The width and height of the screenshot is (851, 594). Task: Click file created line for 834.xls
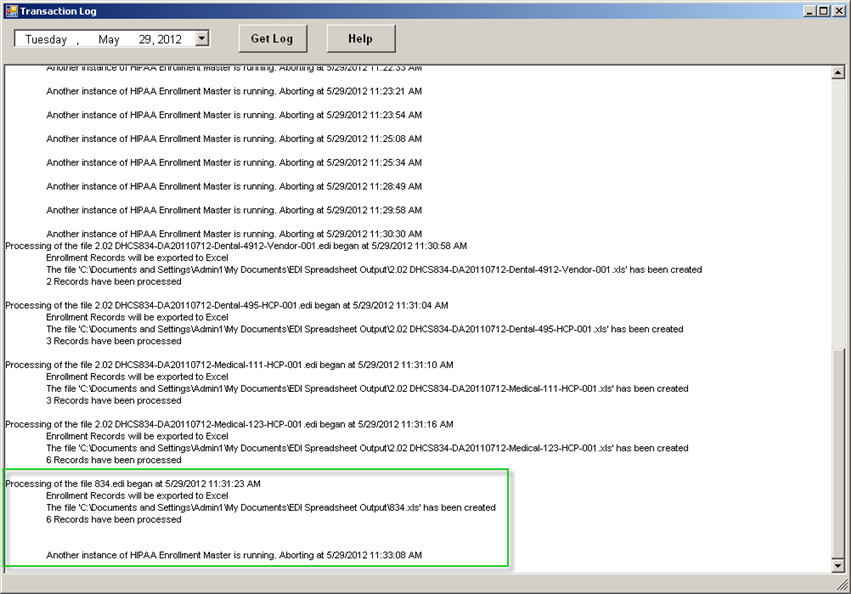(x=271, y=508)
